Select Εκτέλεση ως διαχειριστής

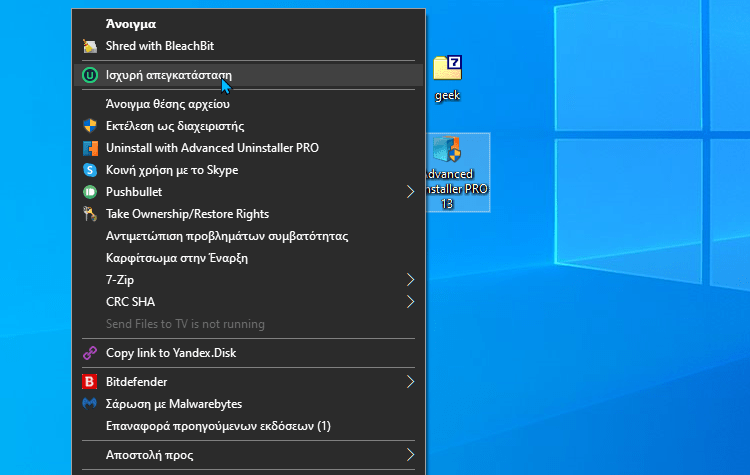point(248,126)
